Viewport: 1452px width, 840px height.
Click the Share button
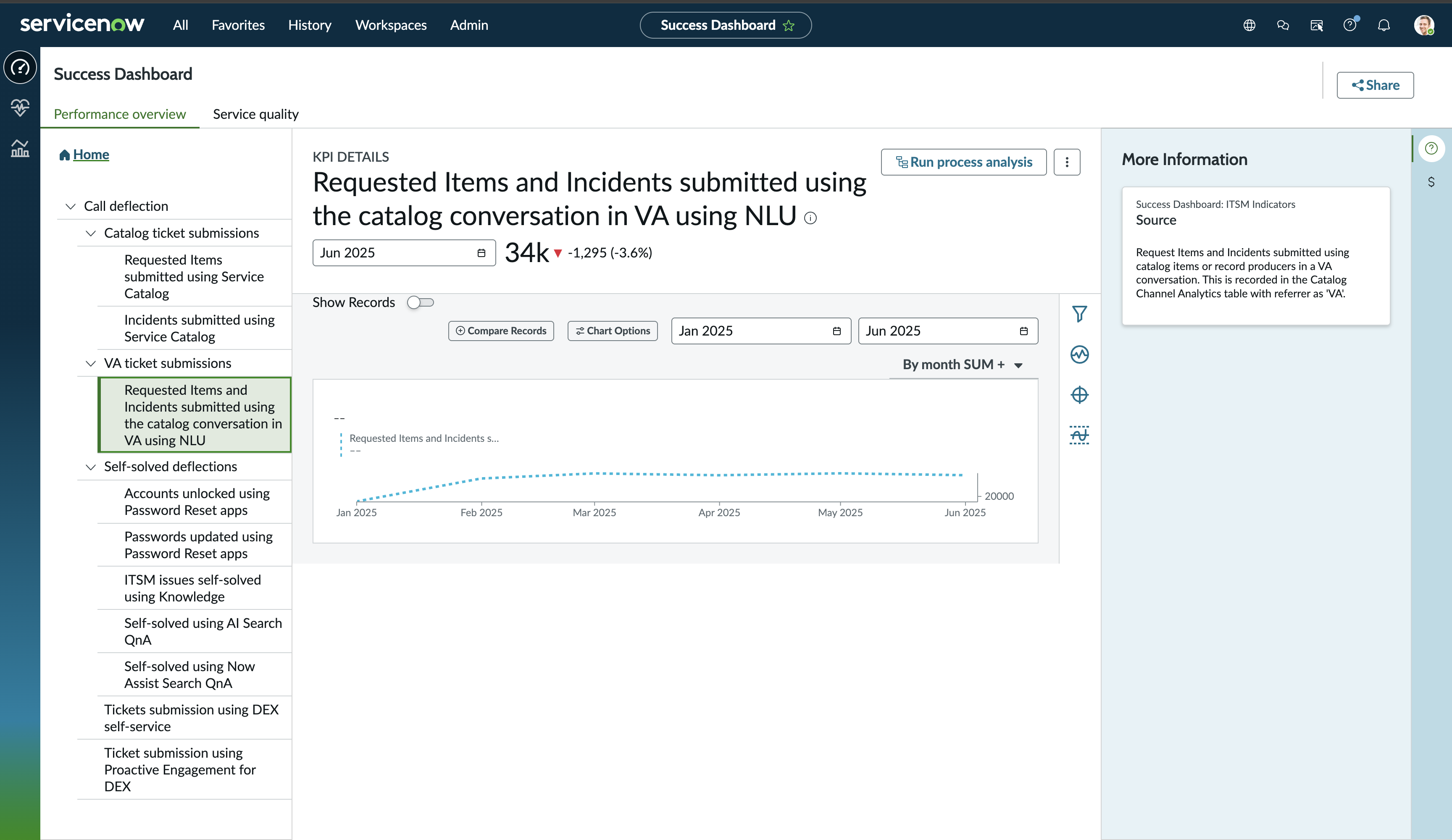(x=1375, y=85)
